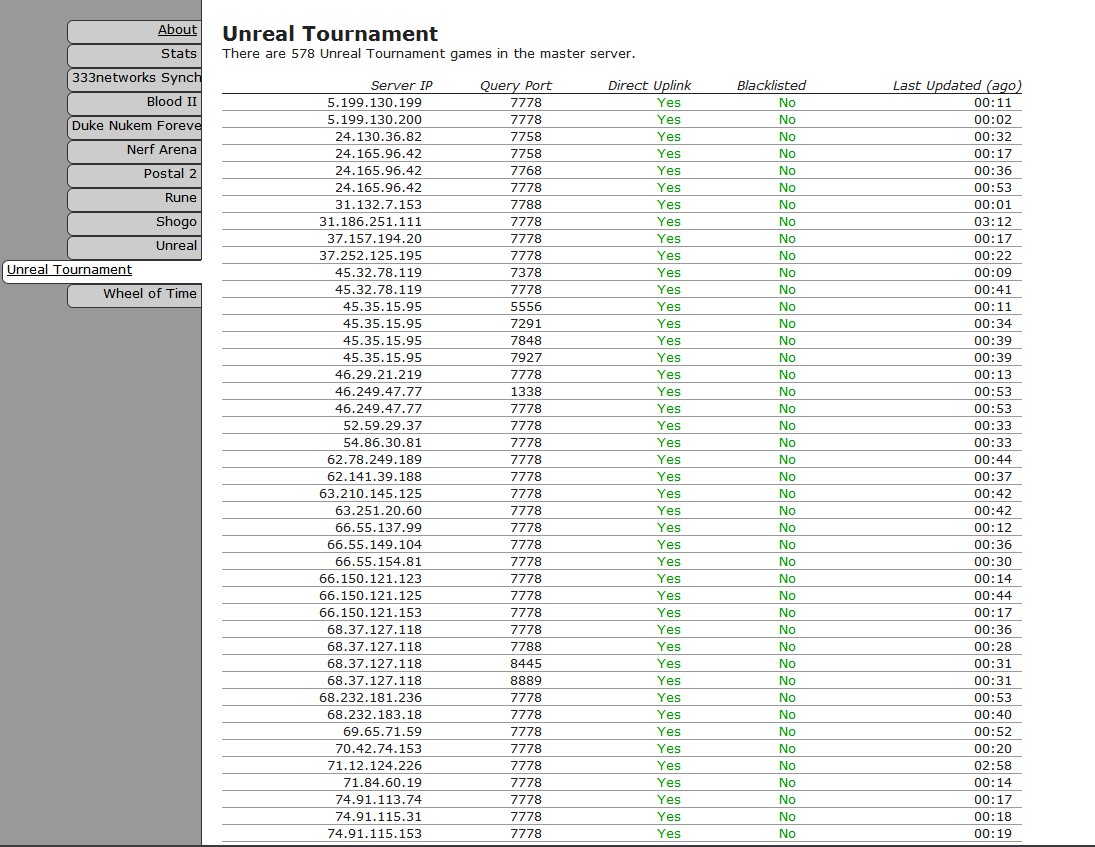Screen dimensions: 1095x847
Task: Select the Duke Nukem Forever sidebar tab
Action: (x=135, y=126)
